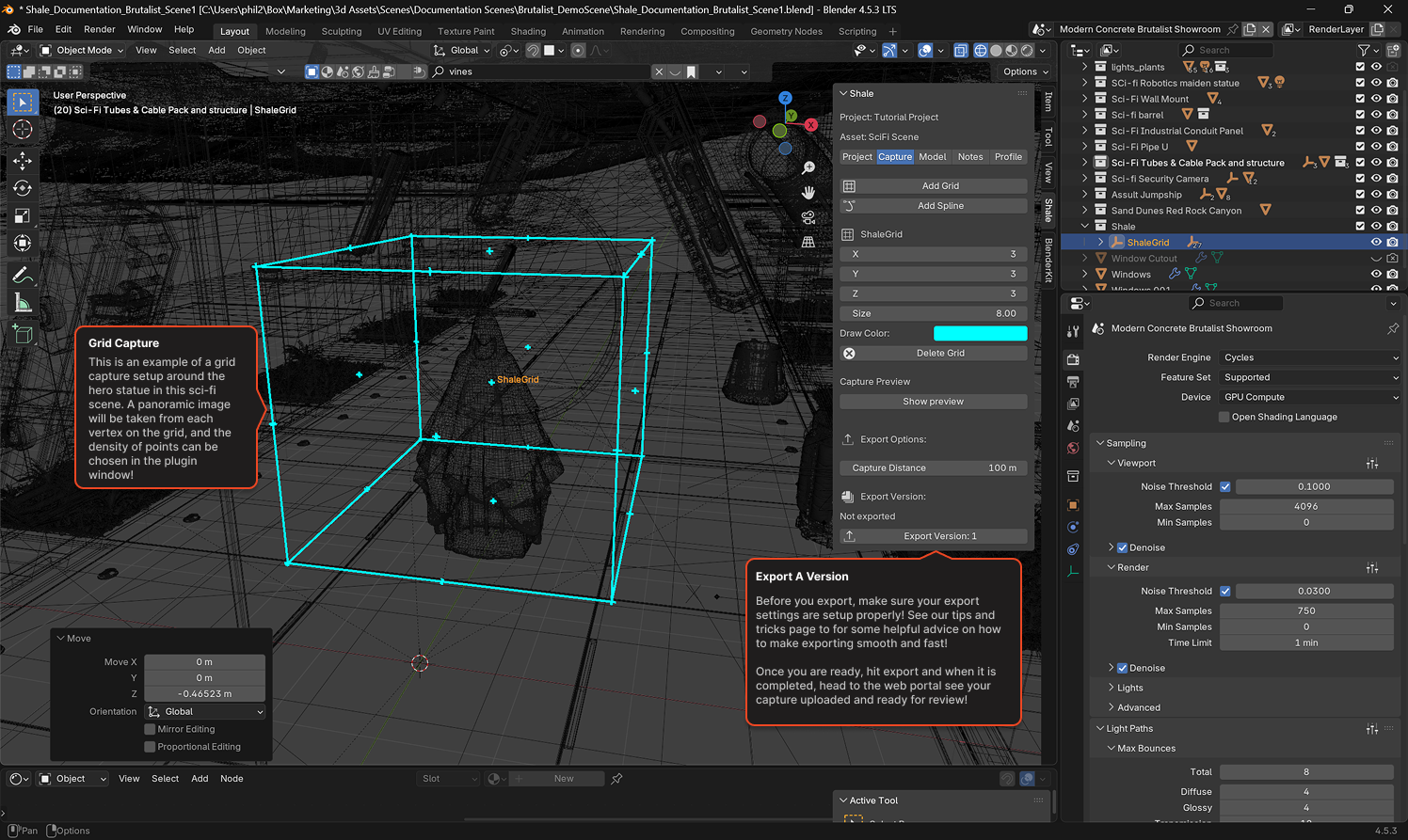This screenshot has height=840, width=1408.
Task: Open the Render menu
Action: [x=100, y=30]
